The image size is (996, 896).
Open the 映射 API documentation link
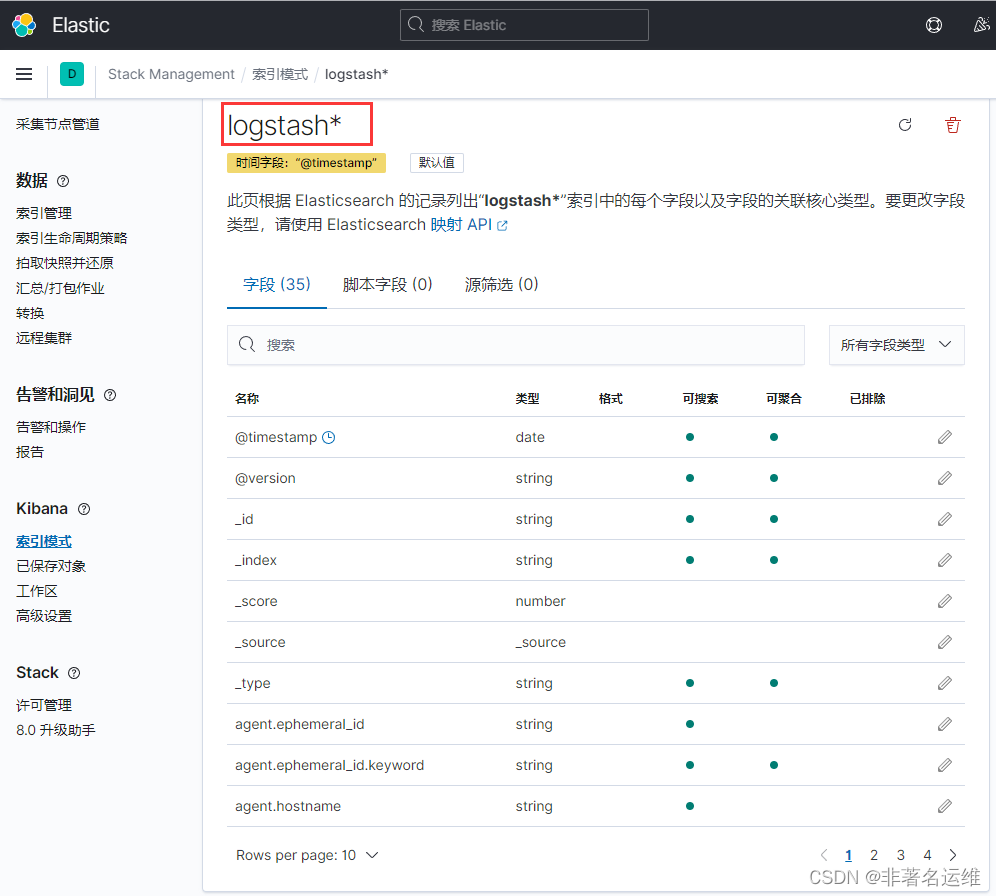(469, 225)
